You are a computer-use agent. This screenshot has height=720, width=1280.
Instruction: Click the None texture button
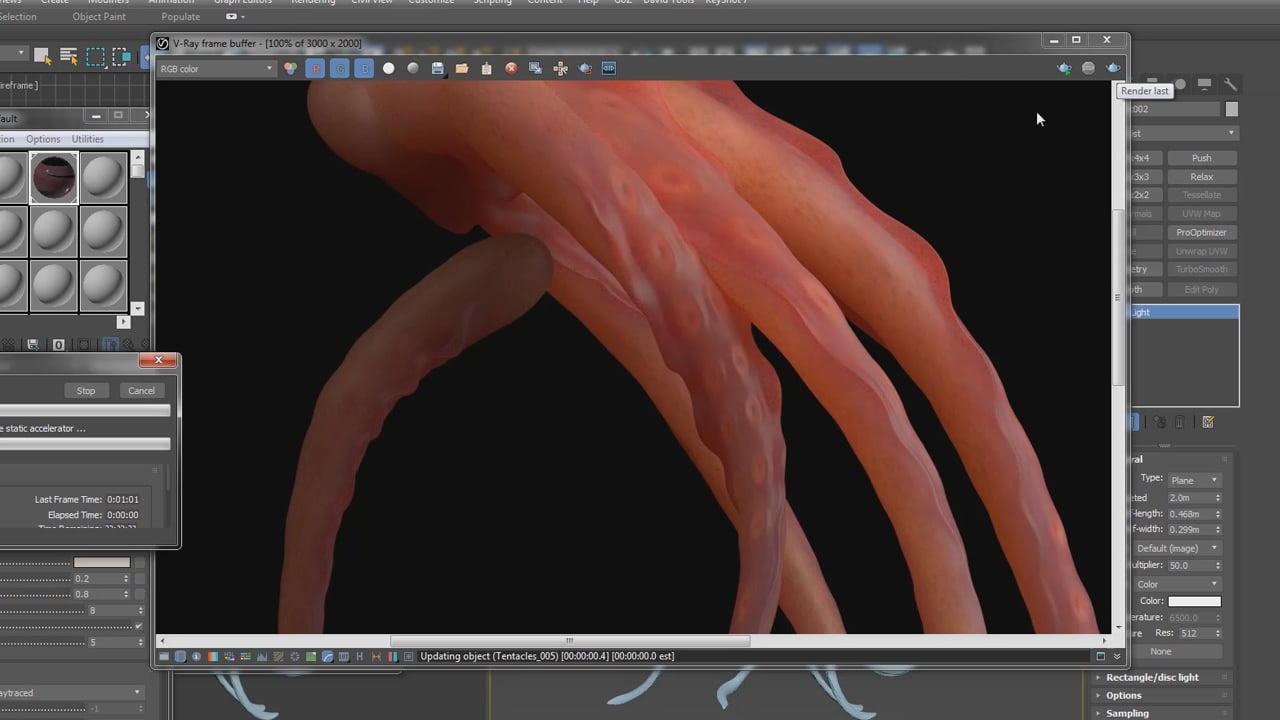1161,651
